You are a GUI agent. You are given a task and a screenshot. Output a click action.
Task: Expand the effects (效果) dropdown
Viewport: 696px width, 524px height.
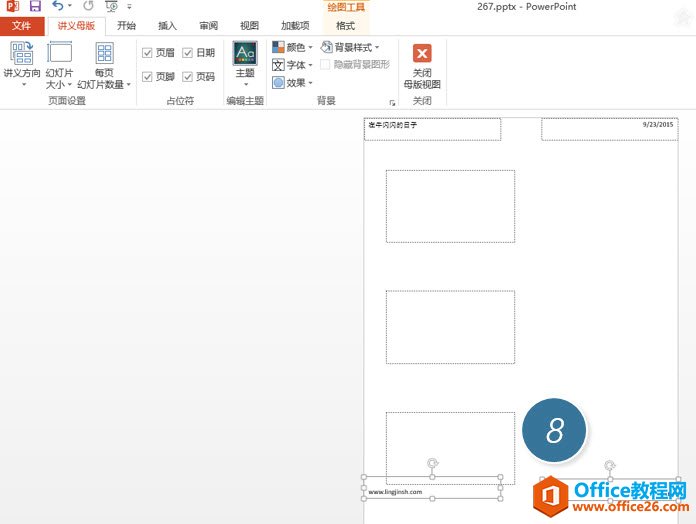pyautogui.click(x=293, y=83)
